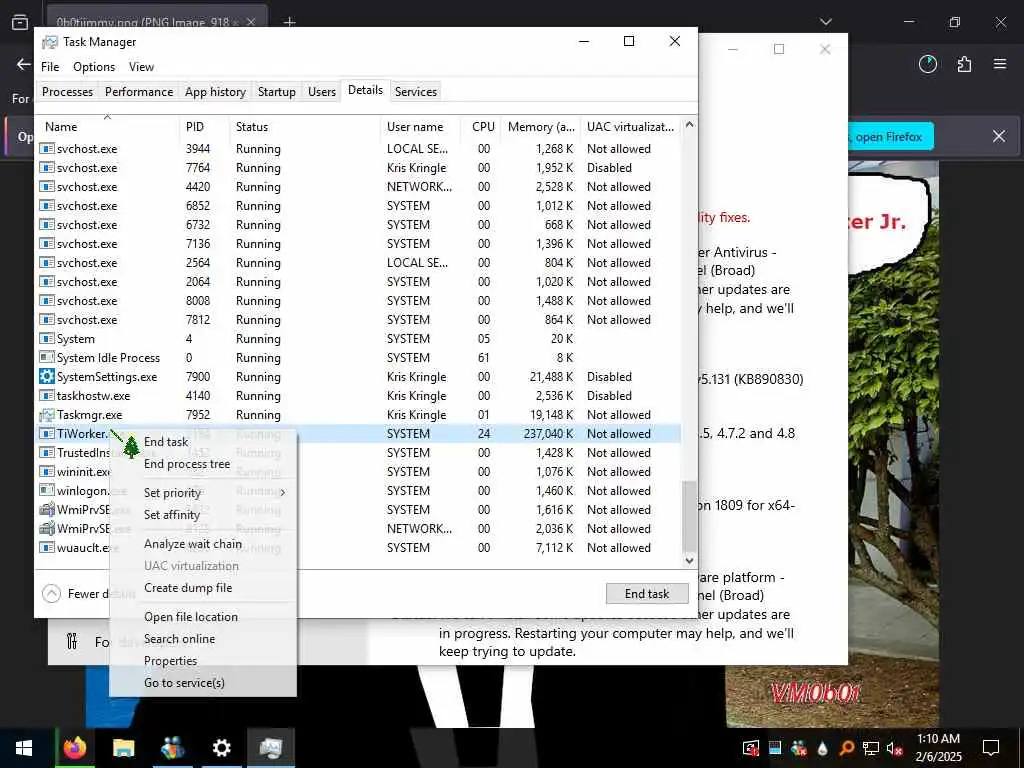Image resolution: width=1024 pixels, height=768 pixels.
Task: Open Firefox extensions puzzle icon
Action: tap(964, 64)
